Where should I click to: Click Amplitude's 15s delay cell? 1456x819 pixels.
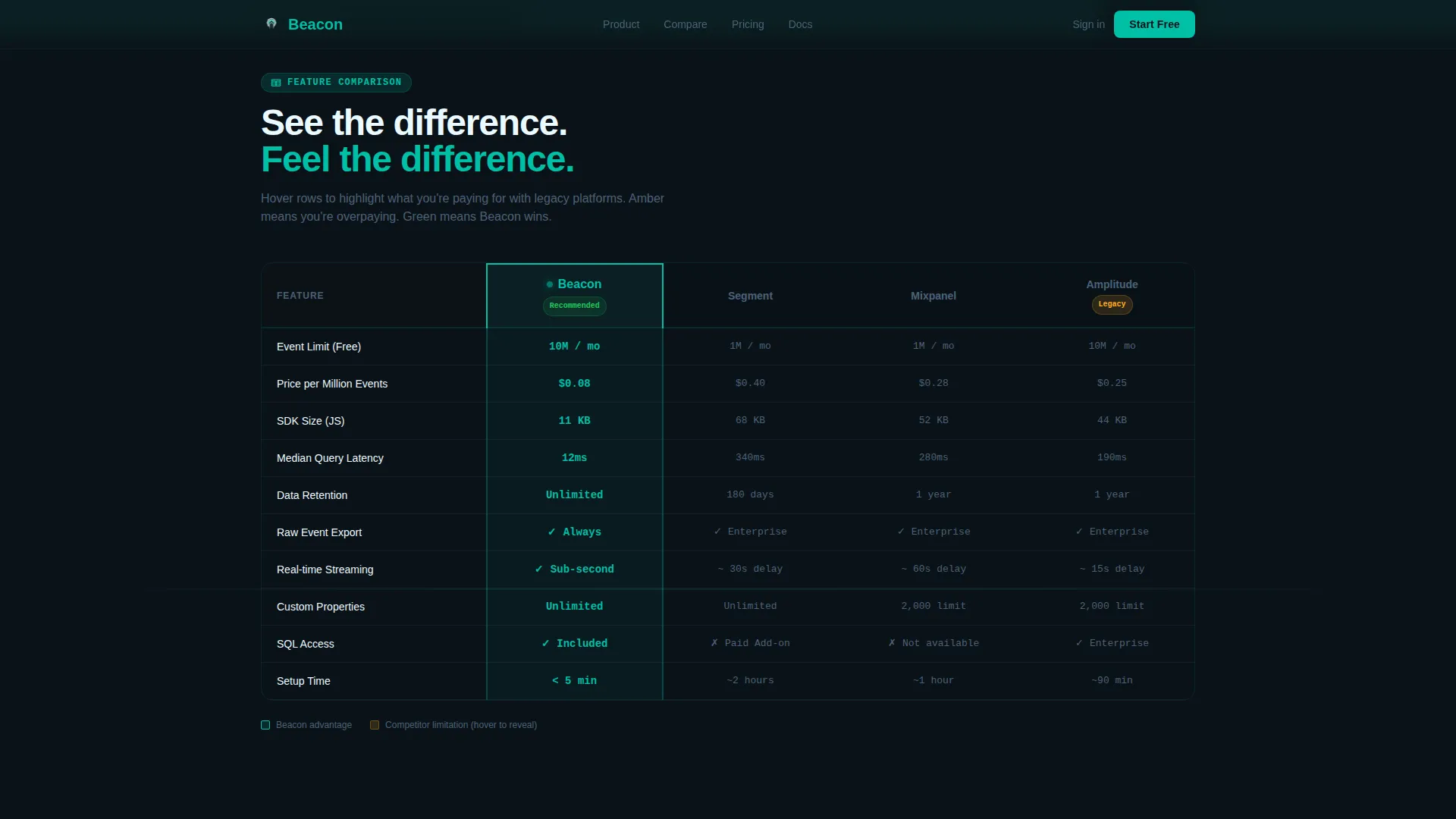pyautogui.click(x=1112, y=570)
